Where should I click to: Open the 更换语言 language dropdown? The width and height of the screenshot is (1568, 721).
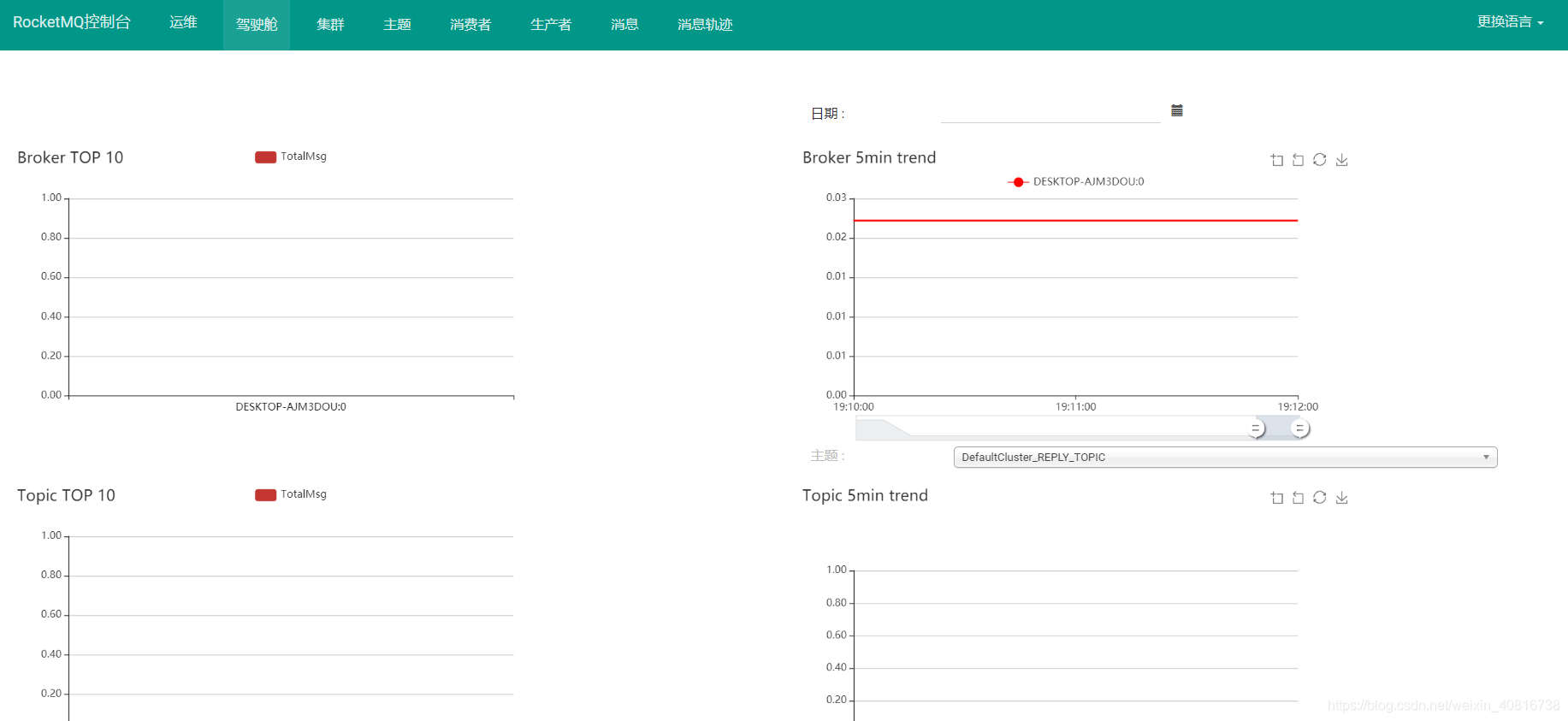(1510, 22)
